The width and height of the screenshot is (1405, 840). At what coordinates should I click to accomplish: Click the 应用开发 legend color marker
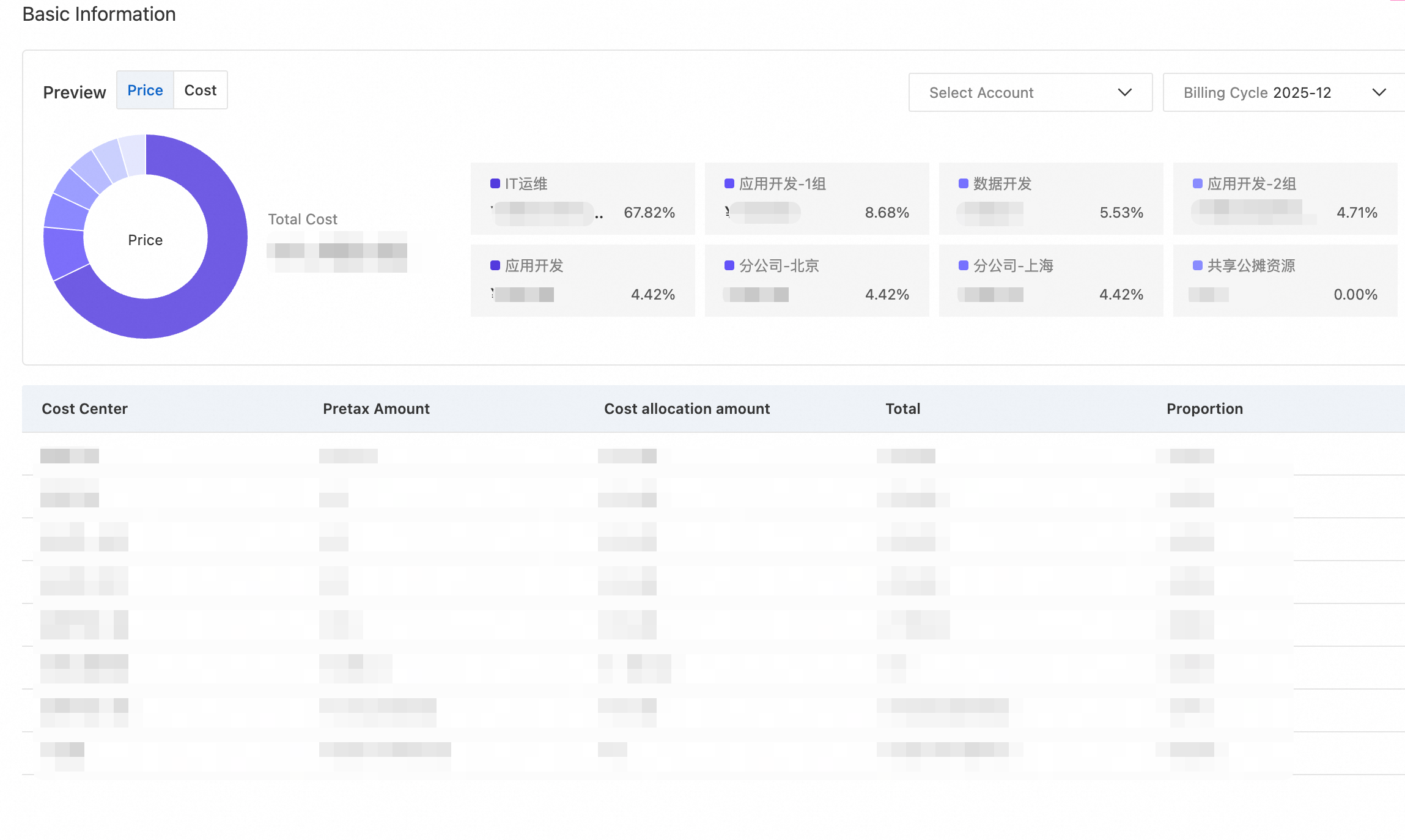495,265
